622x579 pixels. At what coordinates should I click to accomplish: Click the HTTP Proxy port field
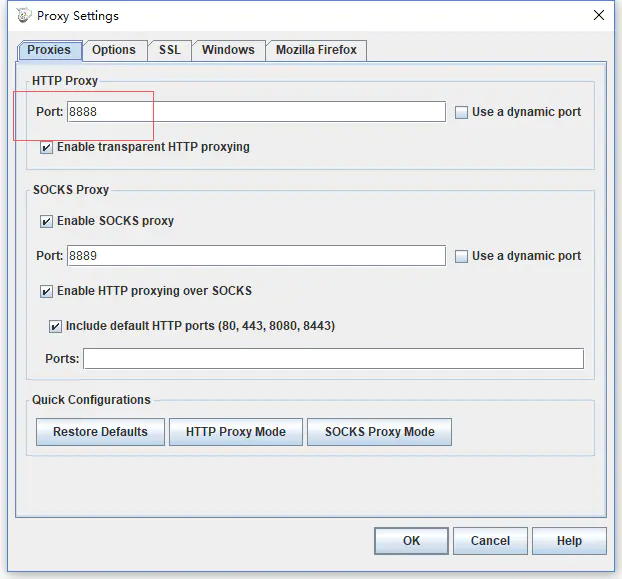click(x=255, y=112)
